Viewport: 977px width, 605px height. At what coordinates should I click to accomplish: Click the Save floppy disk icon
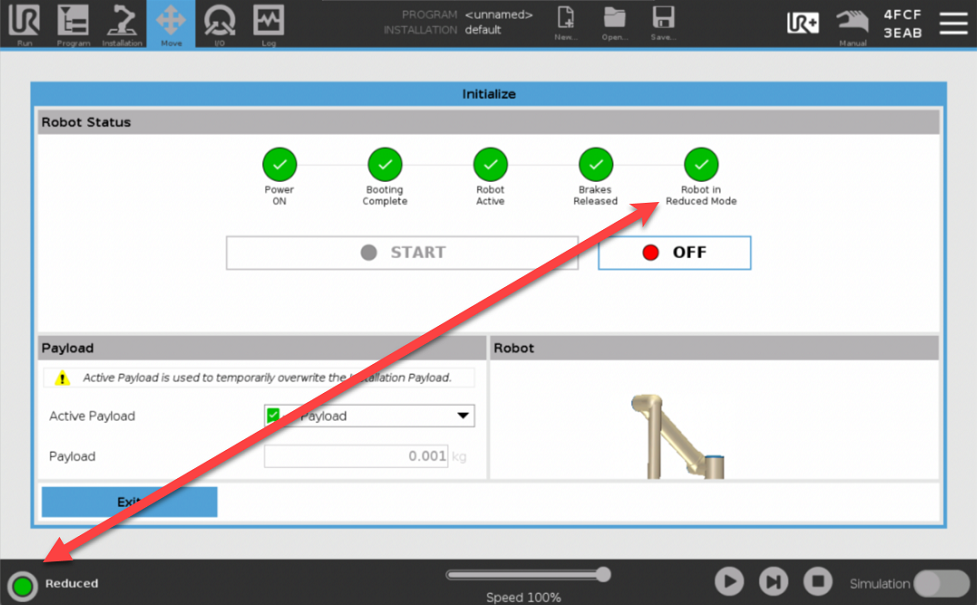[x=662, y=22]
